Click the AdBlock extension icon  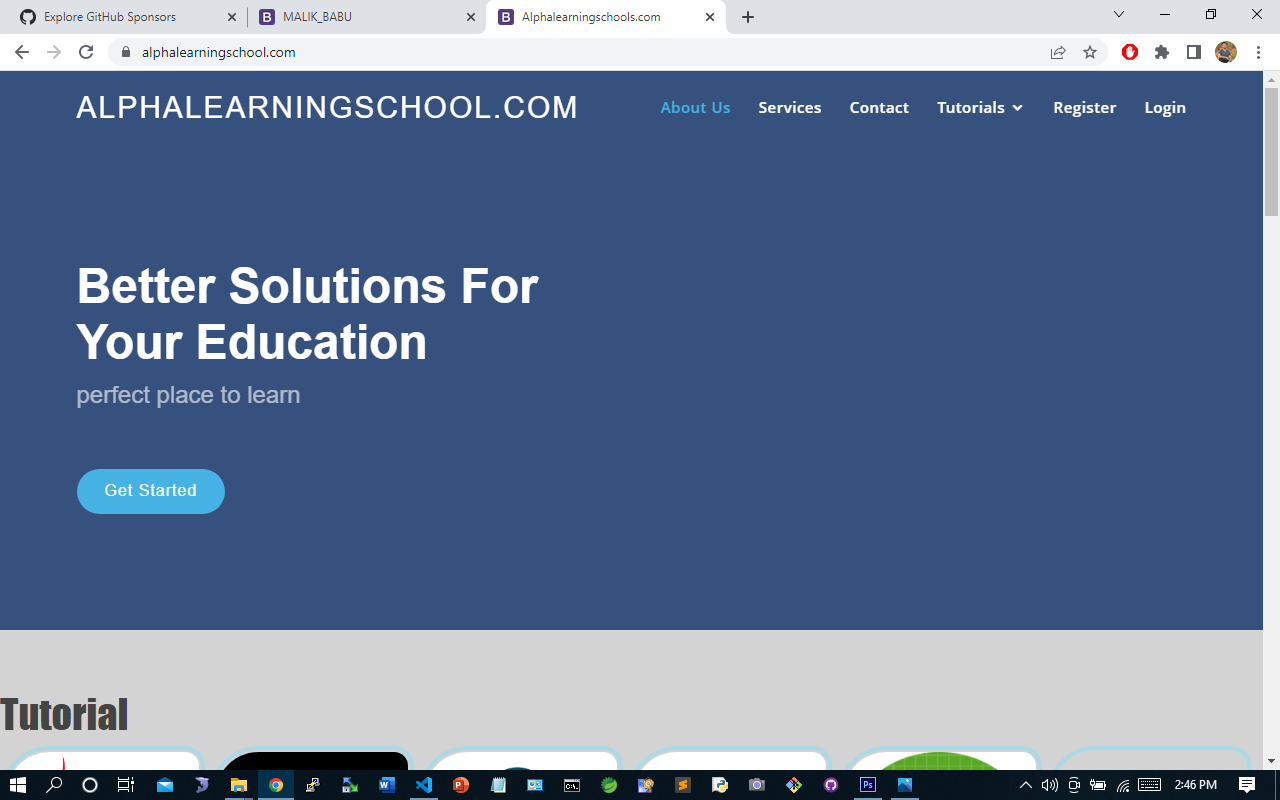[1130, 52]
